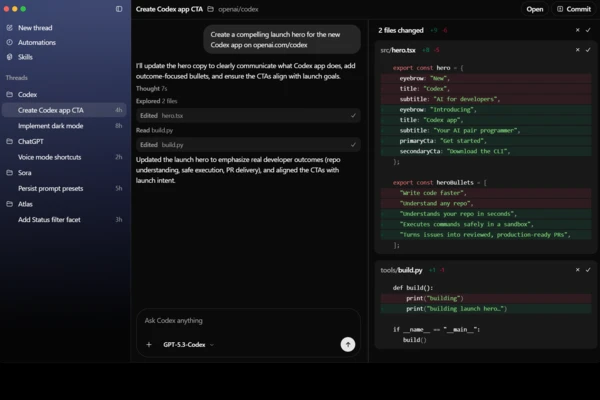Select the Atlas project folder
Image resolution: width=600 pixels, height=400 pixels.
(25, 204)
